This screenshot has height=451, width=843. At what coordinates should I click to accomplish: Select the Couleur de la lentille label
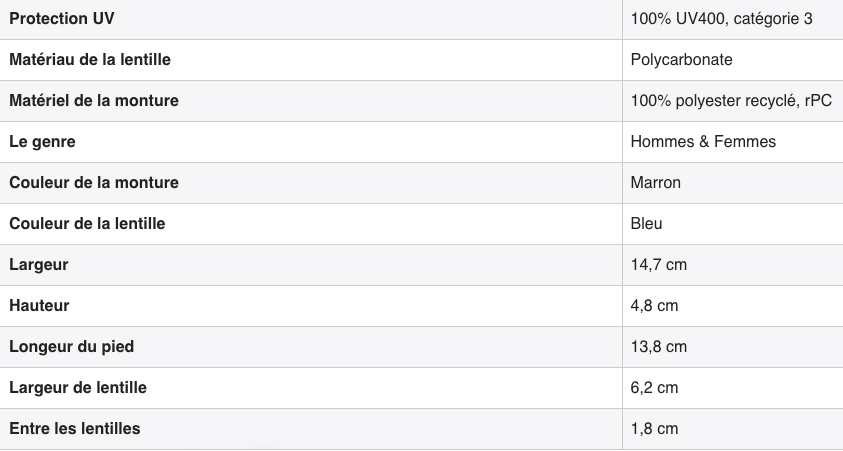(x=87, y=224)
